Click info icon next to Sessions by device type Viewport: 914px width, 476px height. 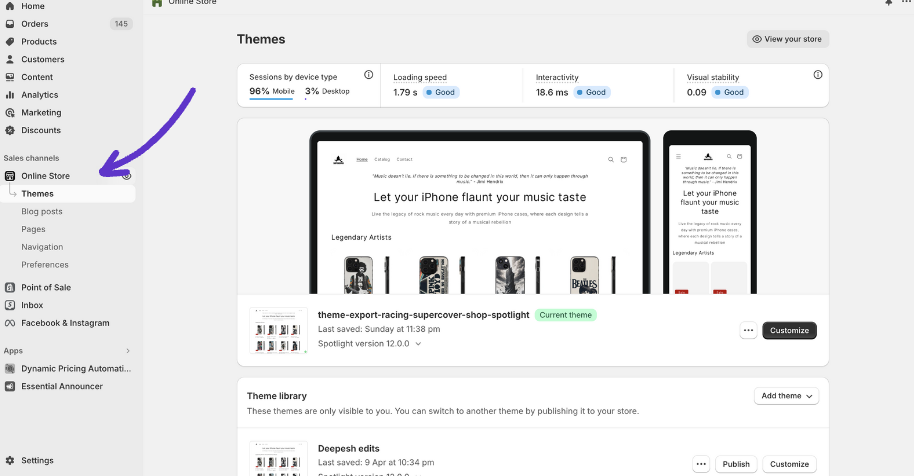pyautogui.click(x=368, y=75)
